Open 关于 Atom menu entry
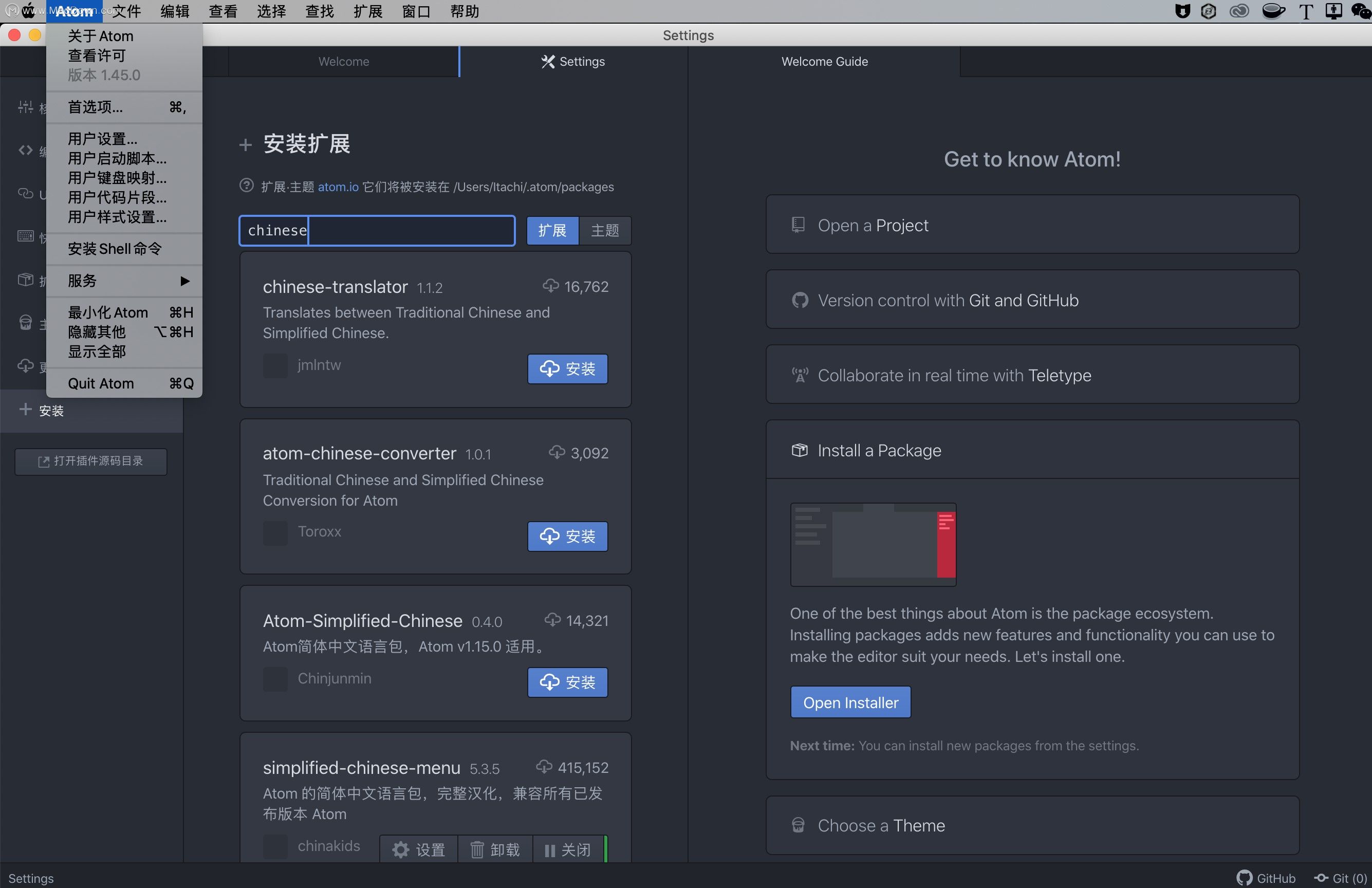 coord(124,36)
